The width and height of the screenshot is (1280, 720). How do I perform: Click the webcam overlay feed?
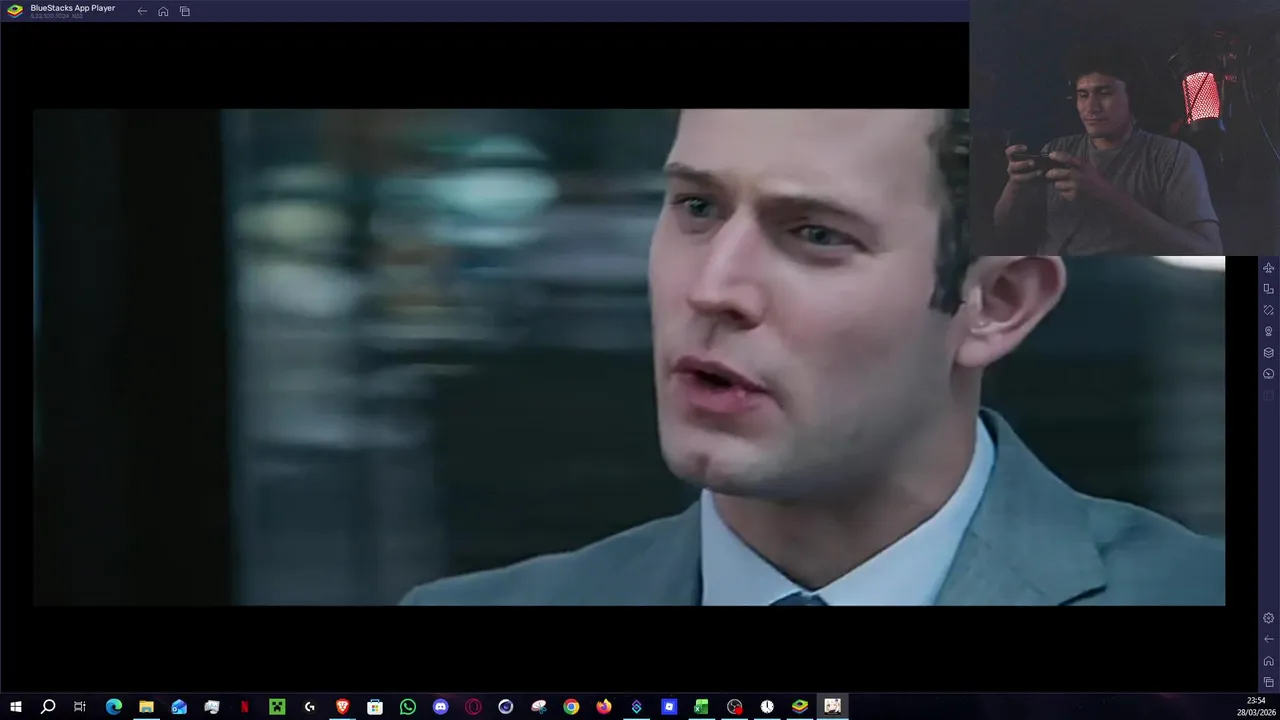coord(1124,128)
